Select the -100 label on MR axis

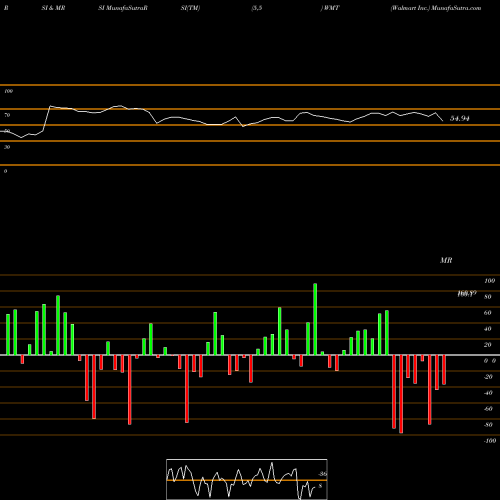pos(490,441)
